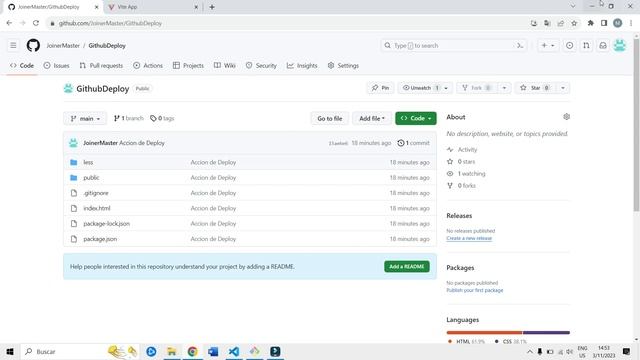Reload the page with the browser refresh button
This screenshot has width=640, height=360.
36,23
